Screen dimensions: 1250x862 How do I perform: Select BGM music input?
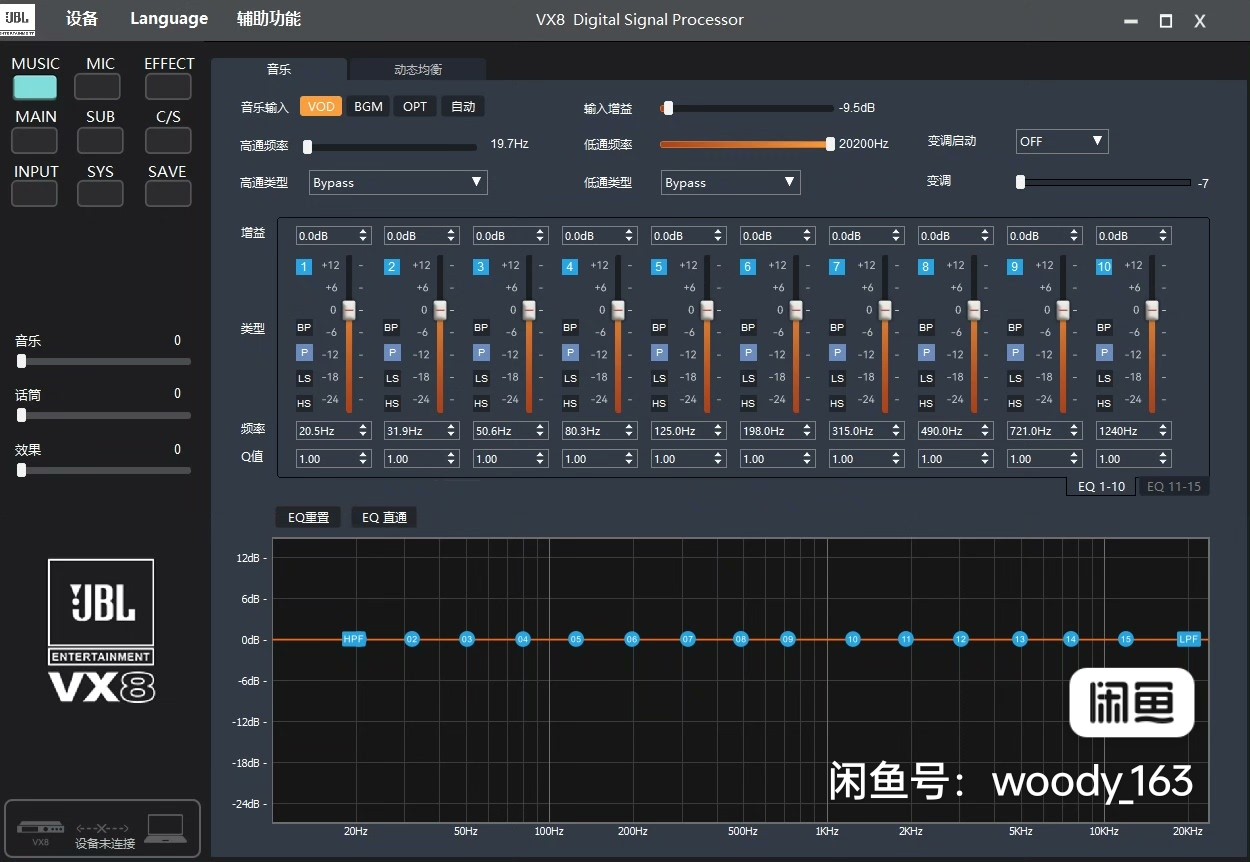click(x=368, y=106)
